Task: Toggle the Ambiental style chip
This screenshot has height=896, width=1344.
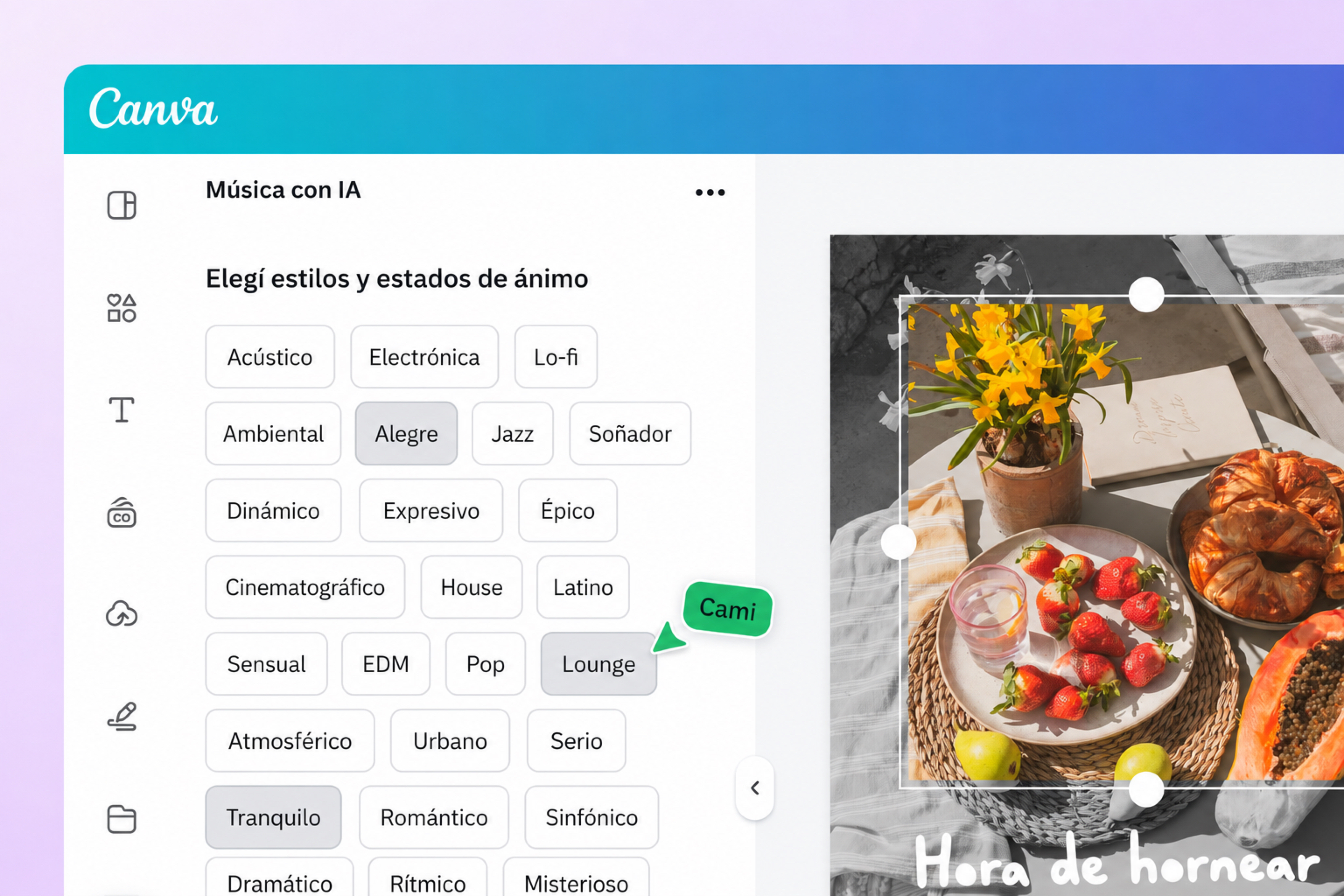Action: [x=273, y=434]
